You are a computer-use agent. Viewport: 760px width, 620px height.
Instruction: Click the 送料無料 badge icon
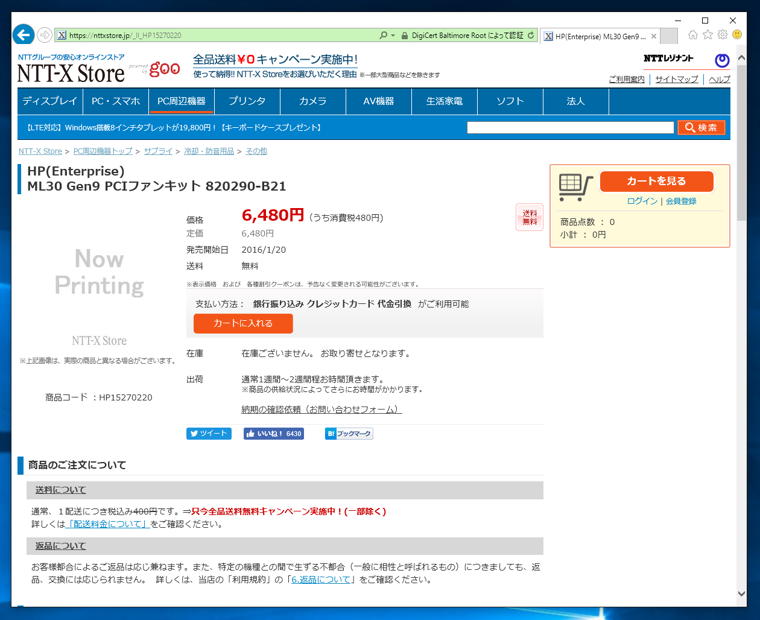point(529,217)
